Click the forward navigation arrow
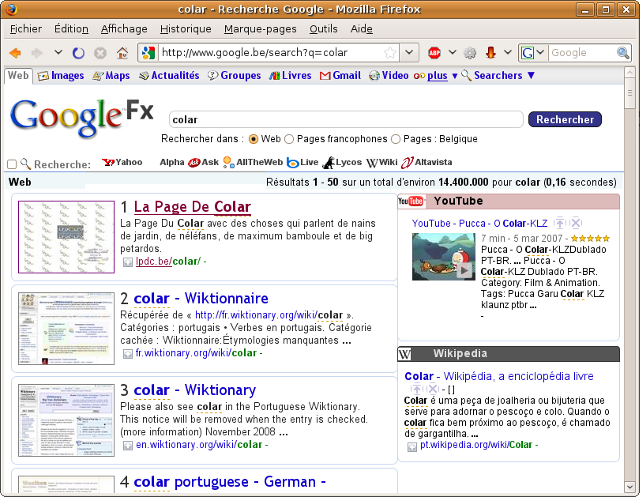 point(37,53)
